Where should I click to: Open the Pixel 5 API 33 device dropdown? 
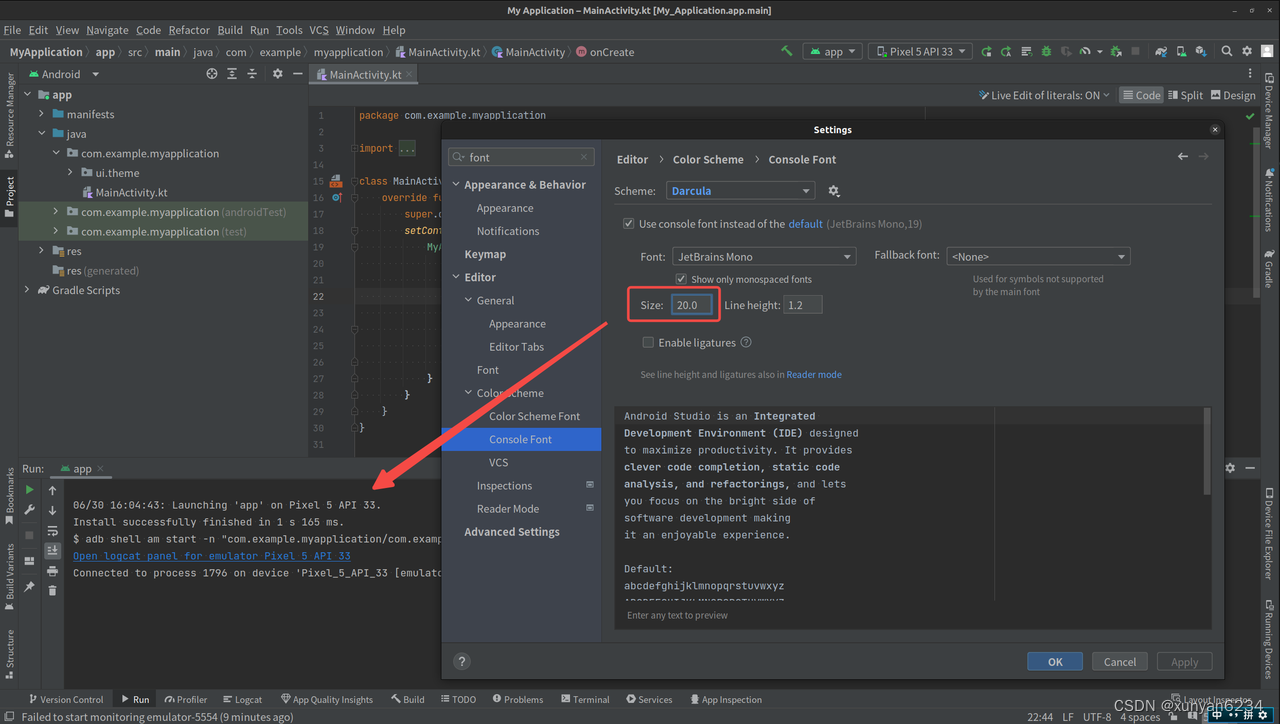pyautogui.click(x=920, y=51)
